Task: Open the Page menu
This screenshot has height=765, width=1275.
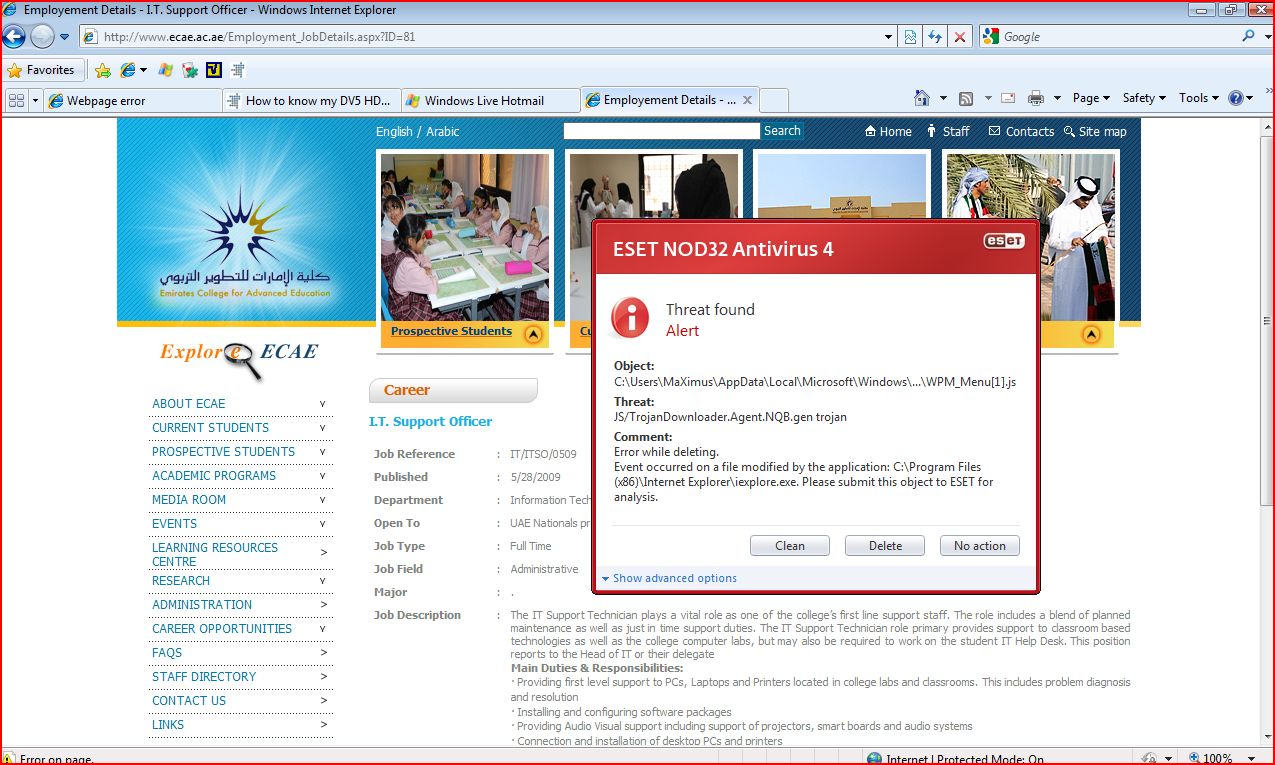Action: 1091,98
